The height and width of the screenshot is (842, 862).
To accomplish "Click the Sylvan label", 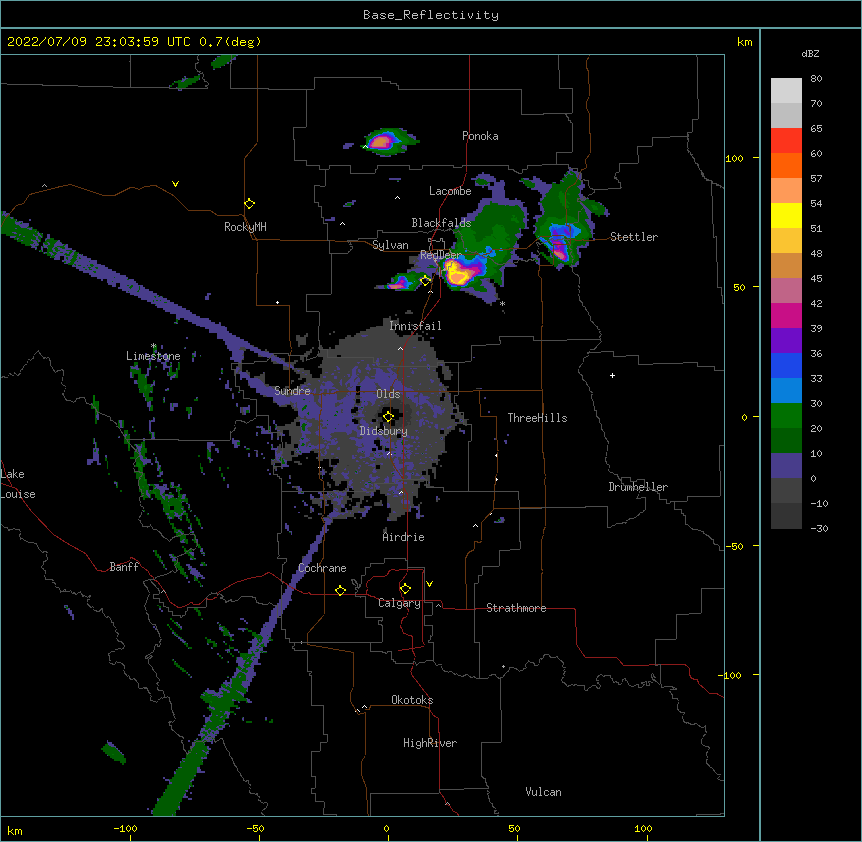I will coord(390,245).
